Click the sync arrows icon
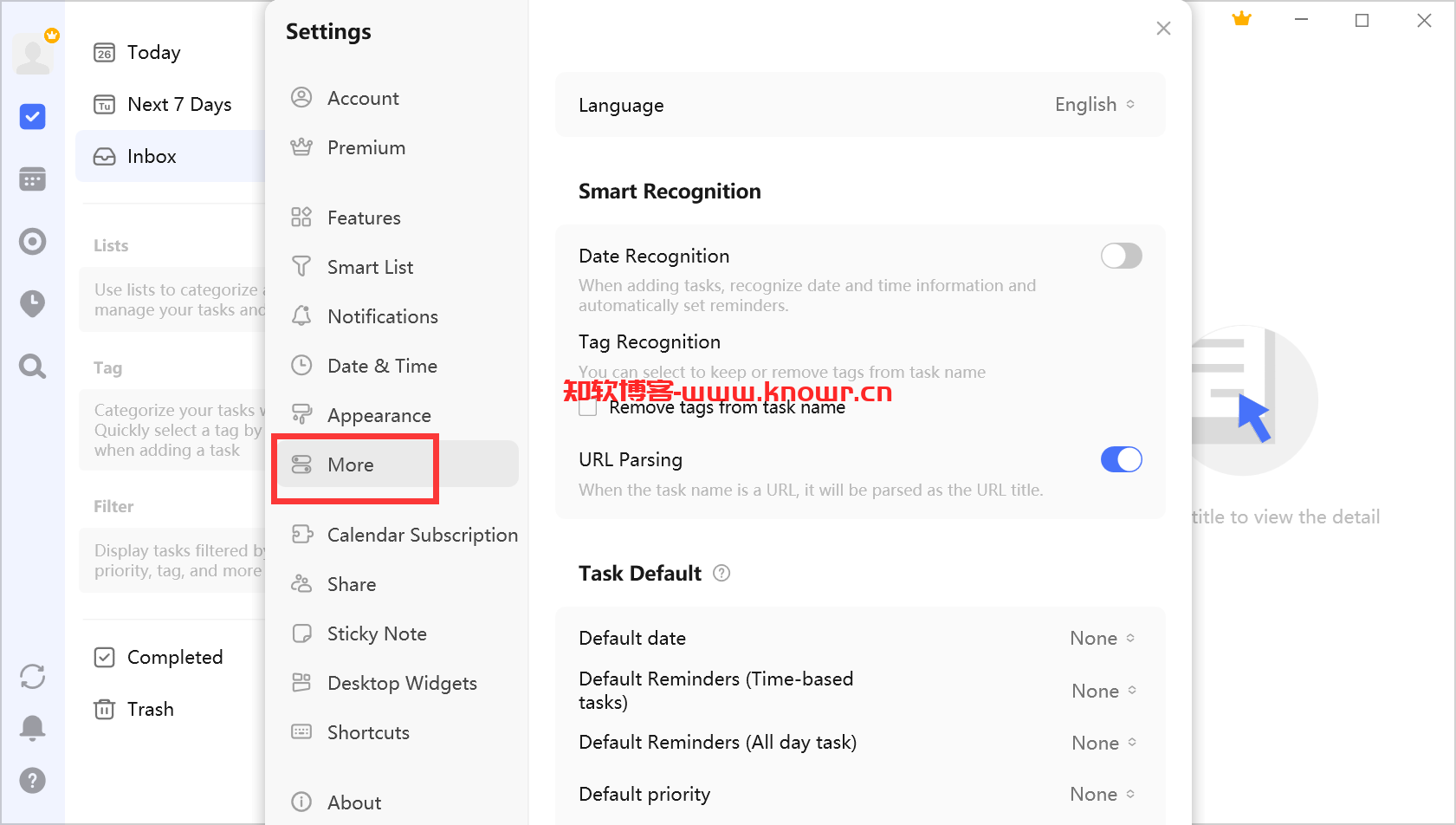This screenshot has height=825, width=1456. [32, 676]
